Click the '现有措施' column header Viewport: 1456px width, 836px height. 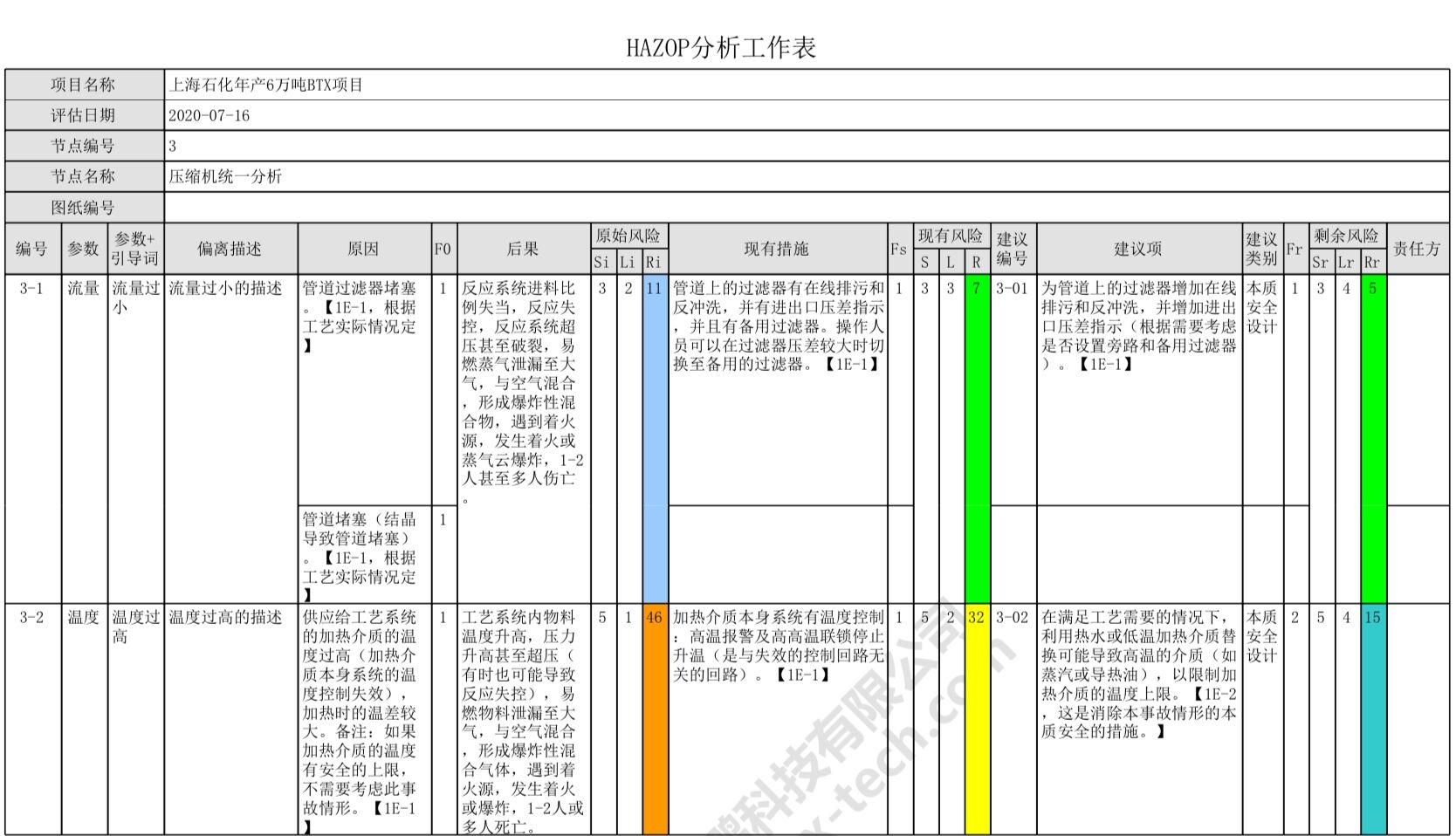(778, 249)
